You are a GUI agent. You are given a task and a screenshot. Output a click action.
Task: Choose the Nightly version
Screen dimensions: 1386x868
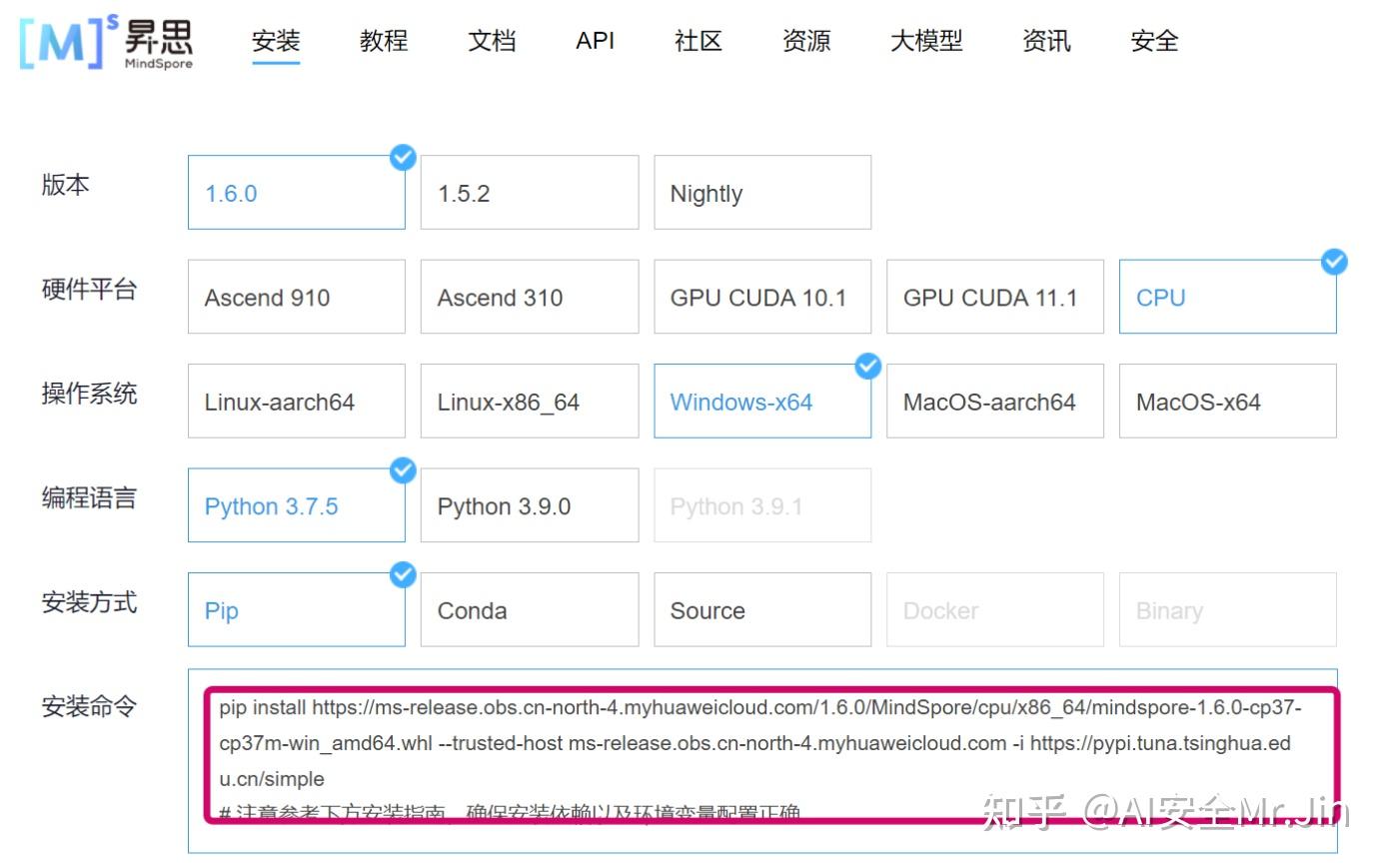pyautogui.click(x=762, y=193)
